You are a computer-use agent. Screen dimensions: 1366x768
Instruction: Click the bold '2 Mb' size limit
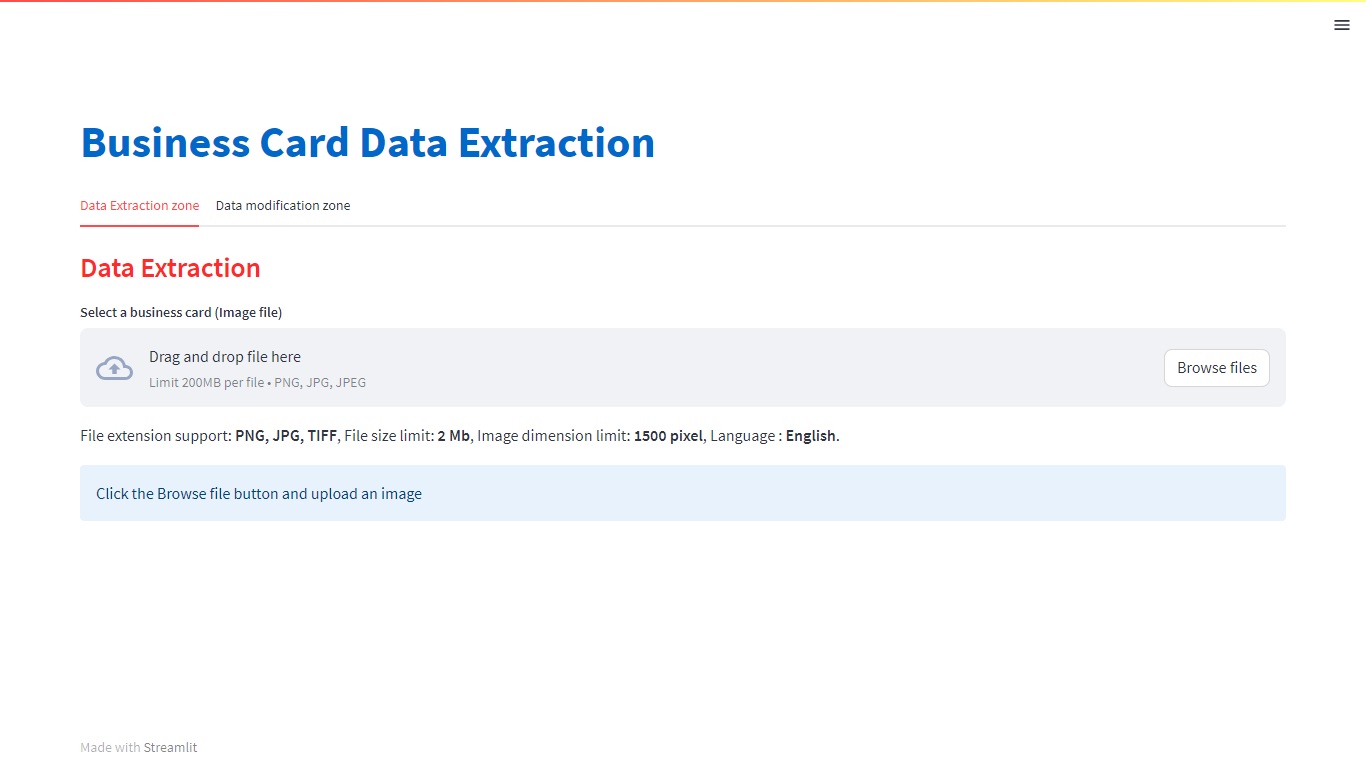pos(453,436)
